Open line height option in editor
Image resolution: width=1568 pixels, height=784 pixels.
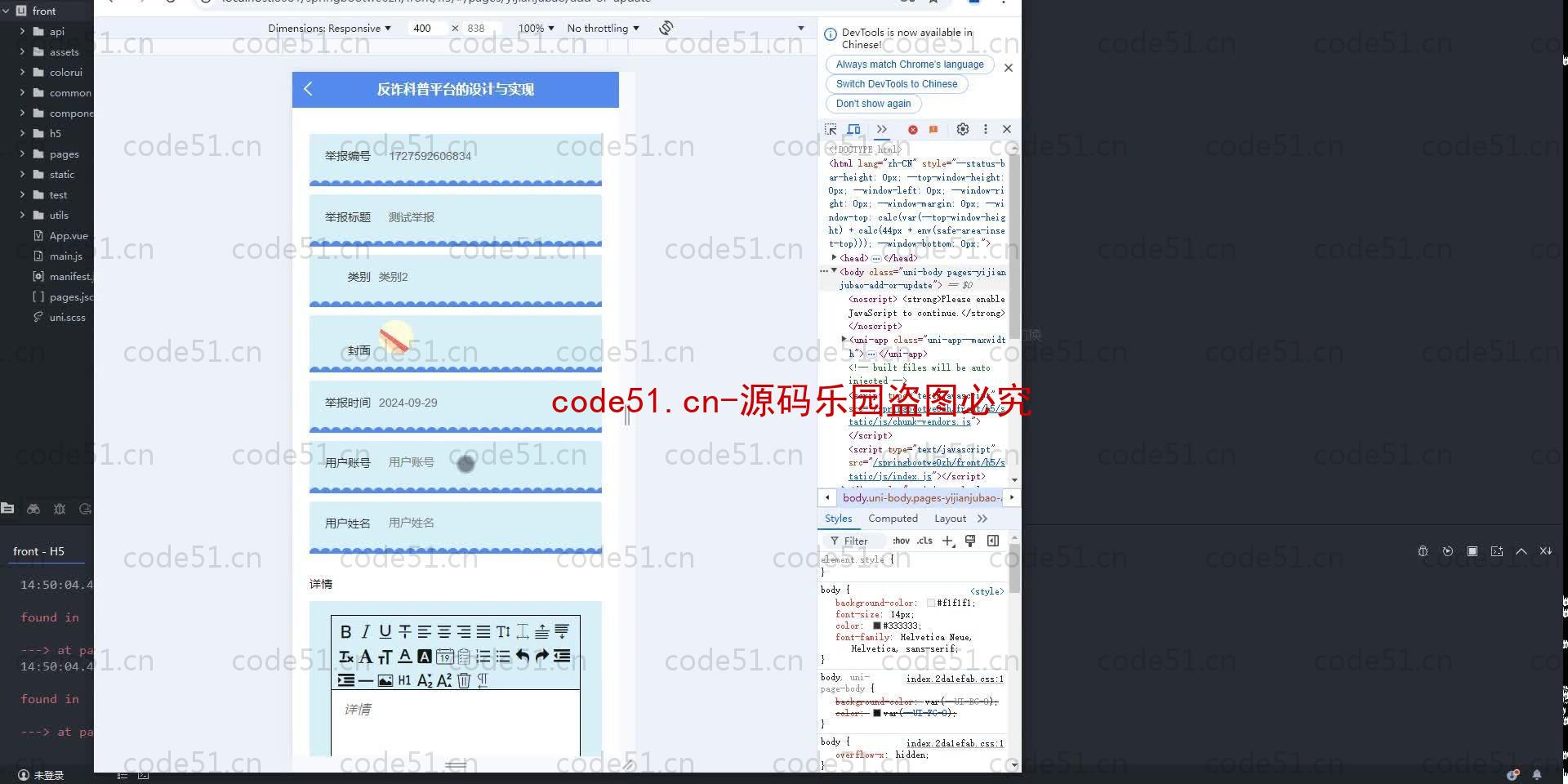click(503, 631)
